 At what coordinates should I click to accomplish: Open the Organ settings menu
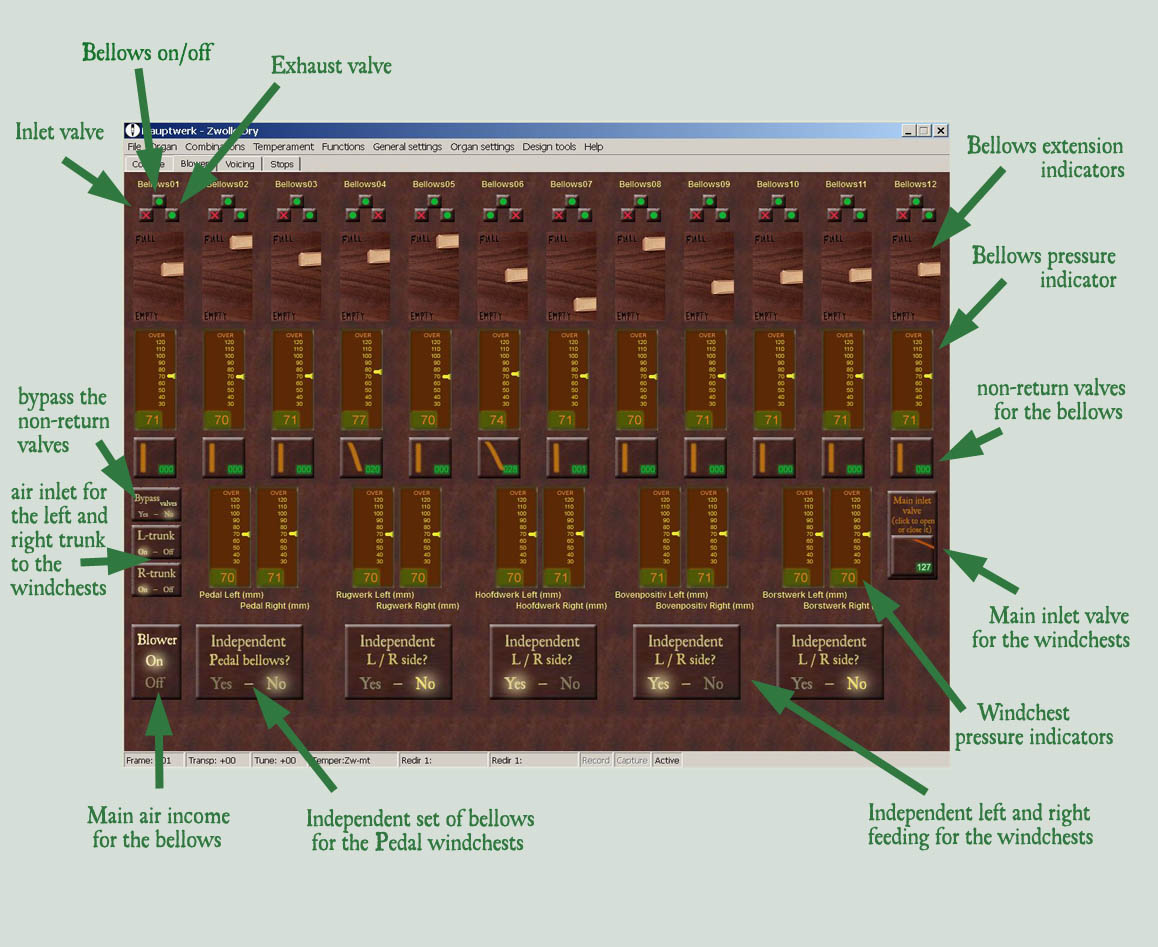[x=482, y=147]
